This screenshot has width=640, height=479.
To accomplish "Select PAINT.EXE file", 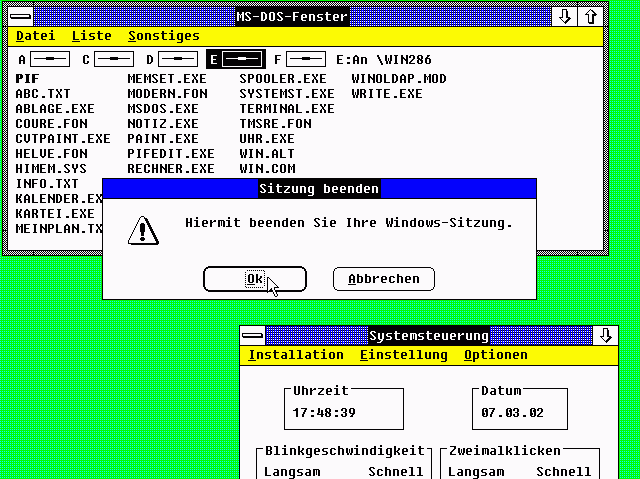I will pos(163,139).
